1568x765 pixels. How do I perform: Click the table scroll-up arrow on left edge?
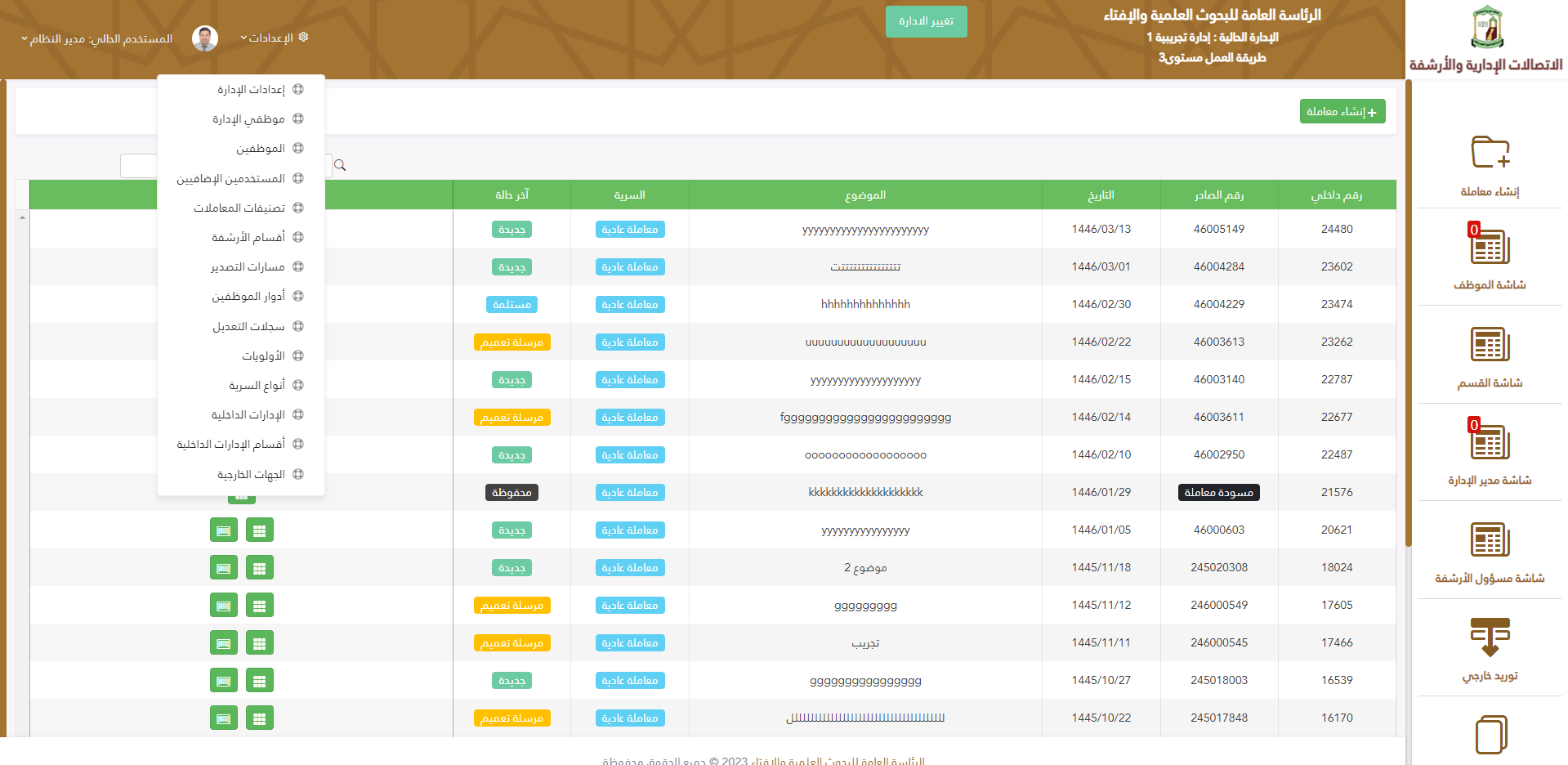22,217
